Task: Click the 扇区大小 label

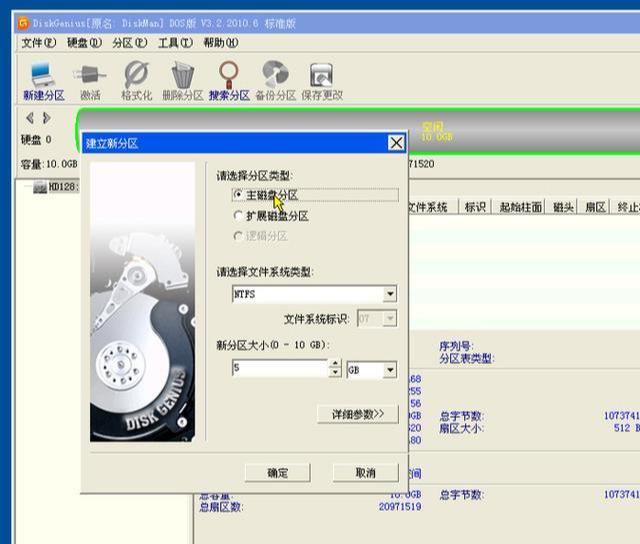Action: click(x=462, y=429)
